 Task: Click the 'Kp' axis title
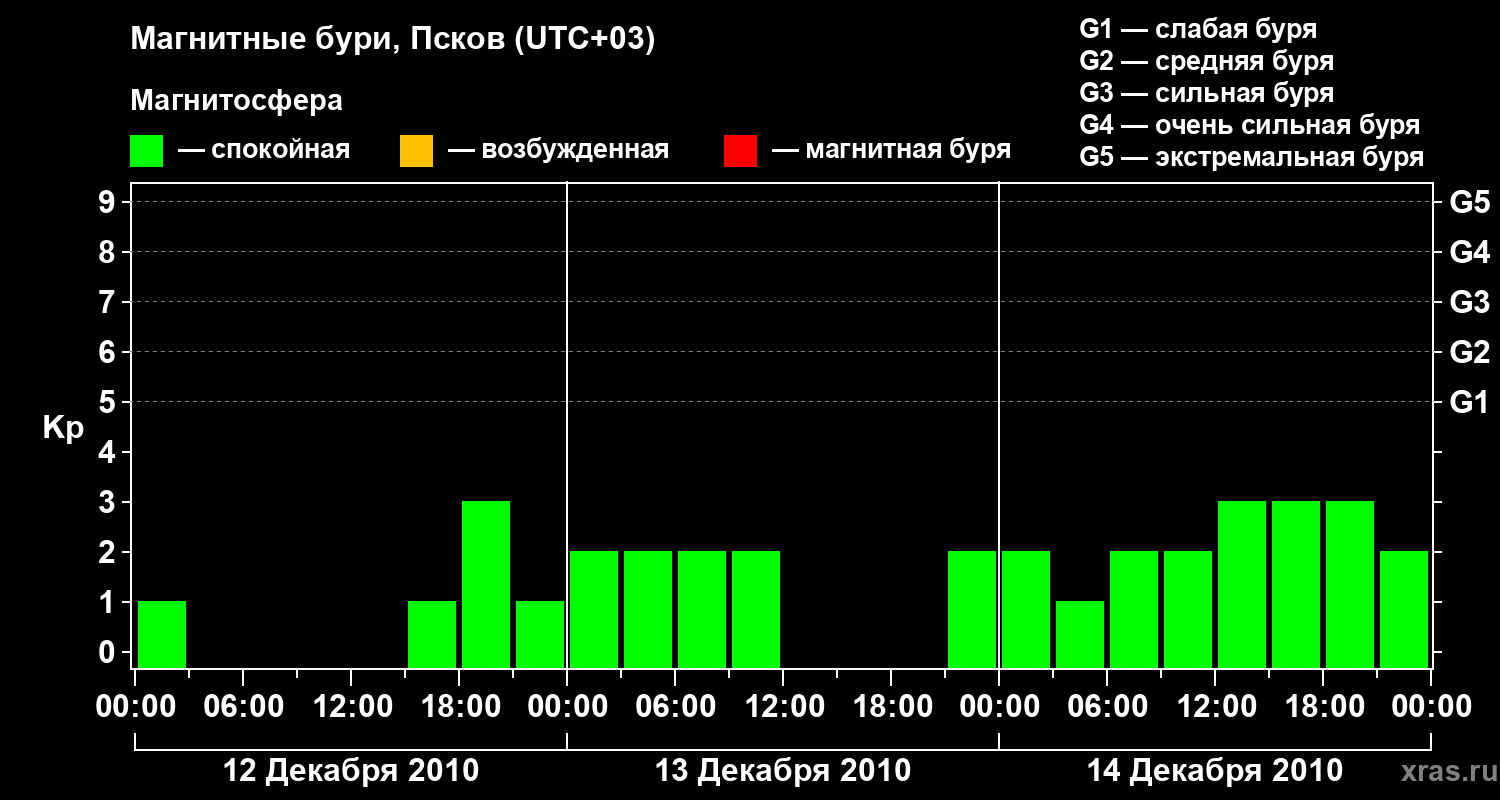coord(63,428)
